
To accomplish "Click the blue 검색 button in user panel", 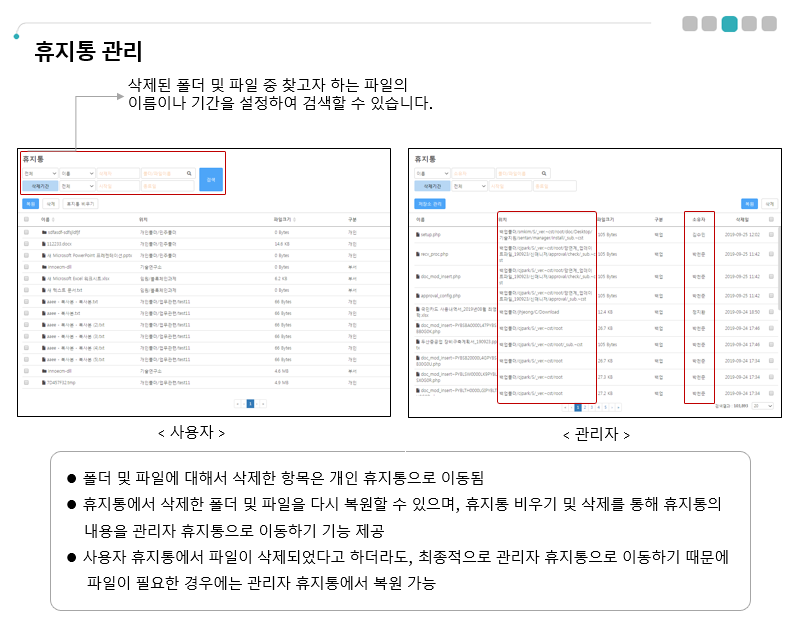I will pos(210,179).
